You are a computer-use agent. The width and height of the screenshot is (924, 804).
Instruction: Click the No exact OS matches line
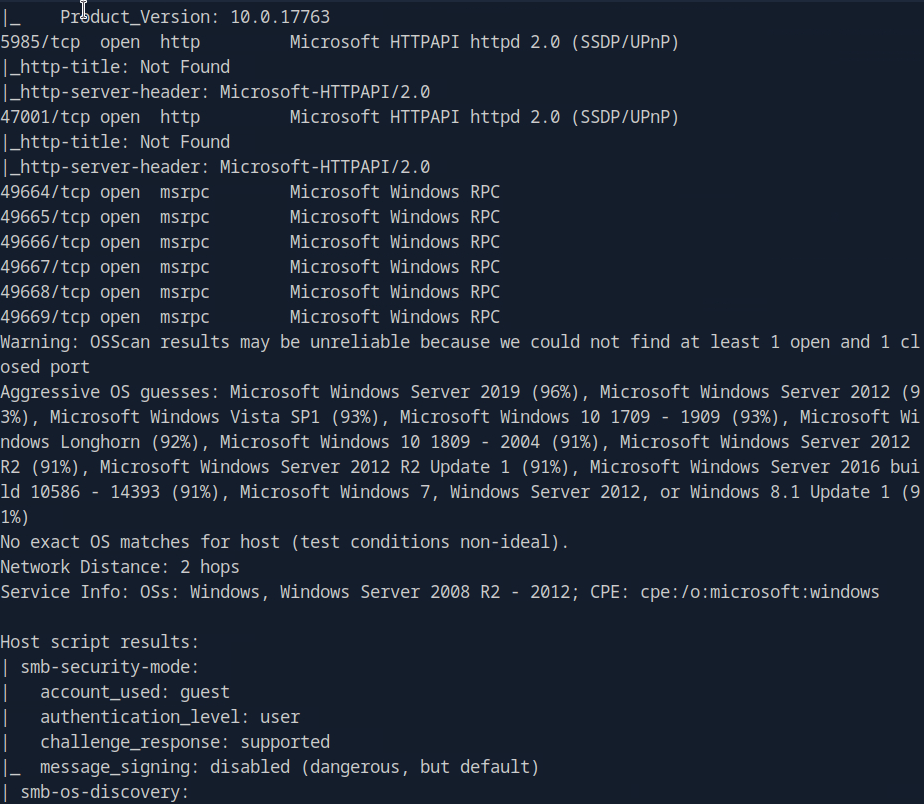pyautogui.click(x=284, y=542)
